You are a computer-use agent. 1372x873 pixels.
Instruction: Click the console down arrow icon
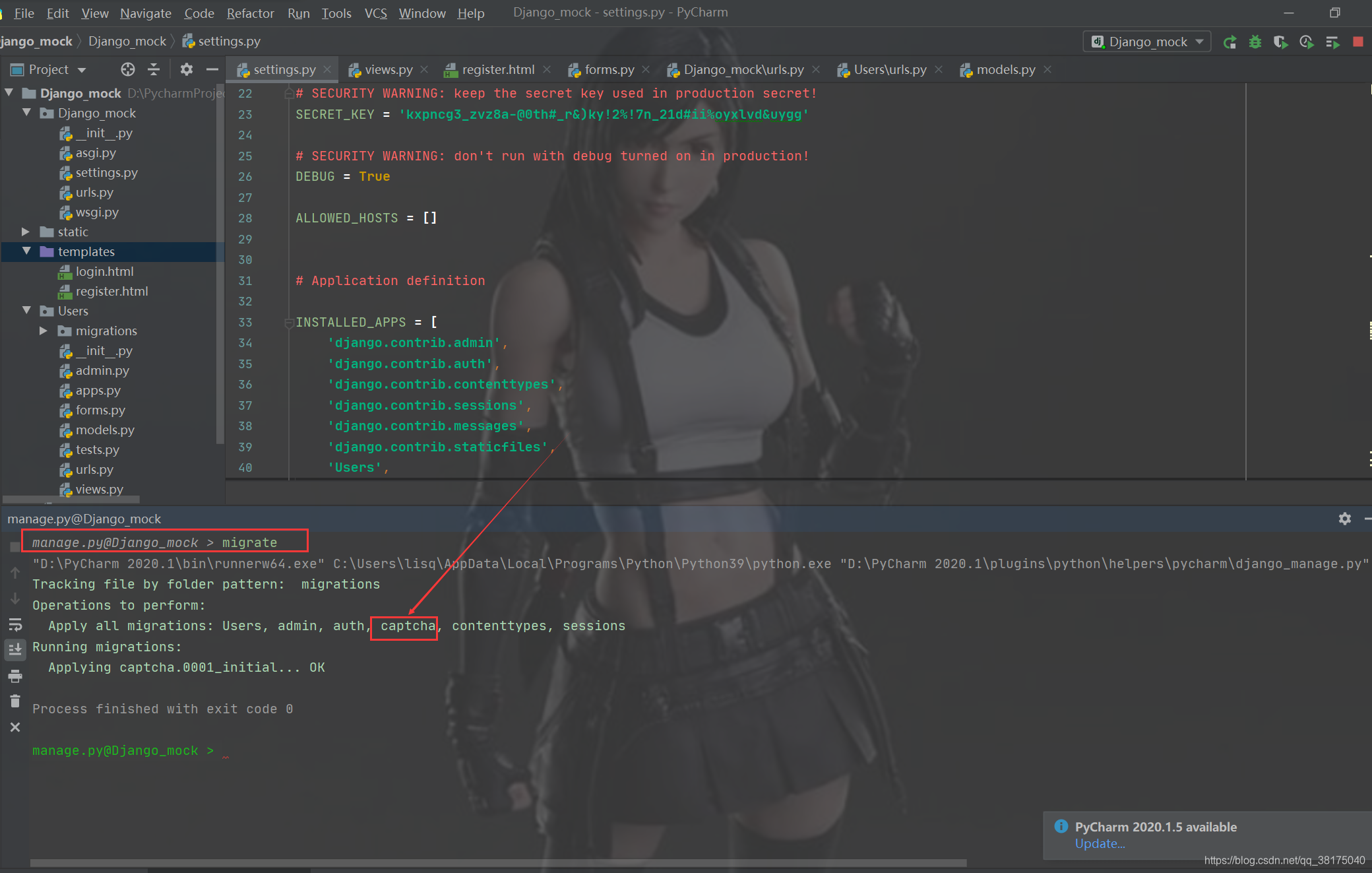click(15, 598)
